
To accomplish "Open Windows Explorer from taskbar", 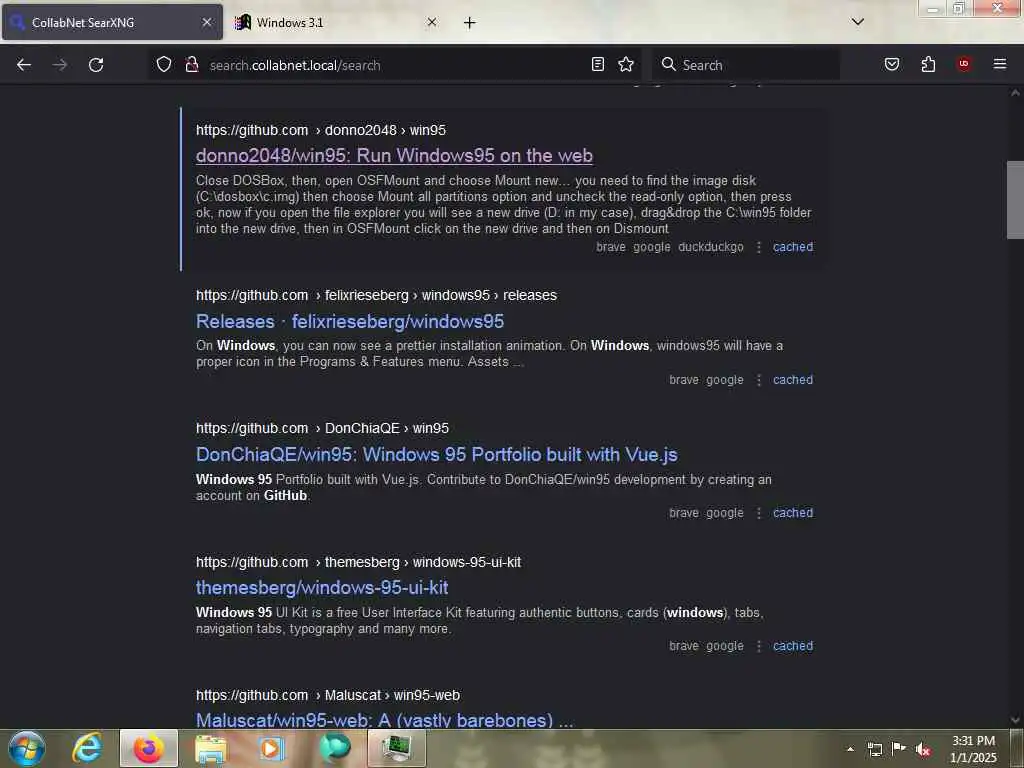I will pyautogui.click(x=210, y=748).
